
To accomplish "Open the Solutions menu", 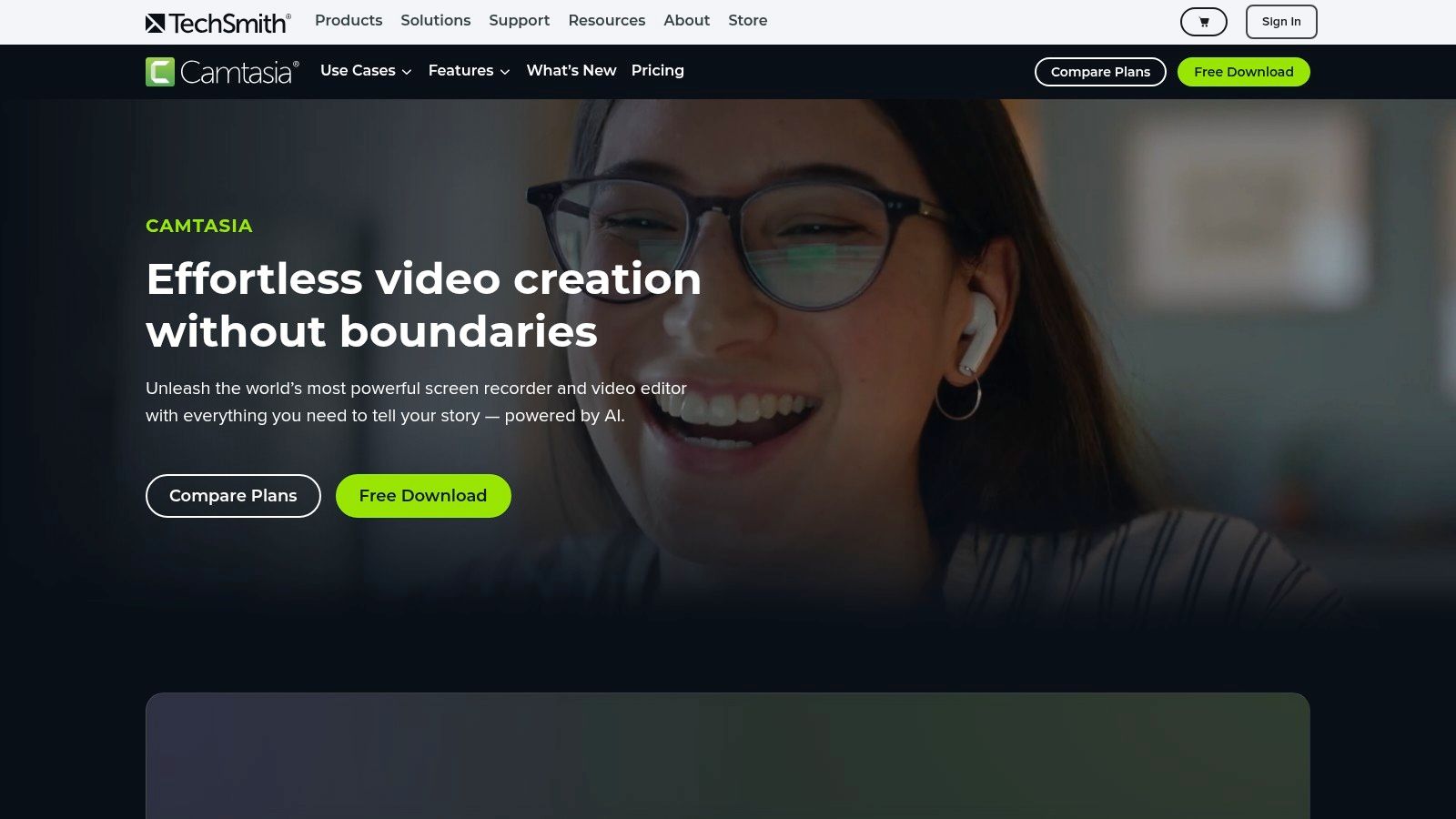I will 436,20.
